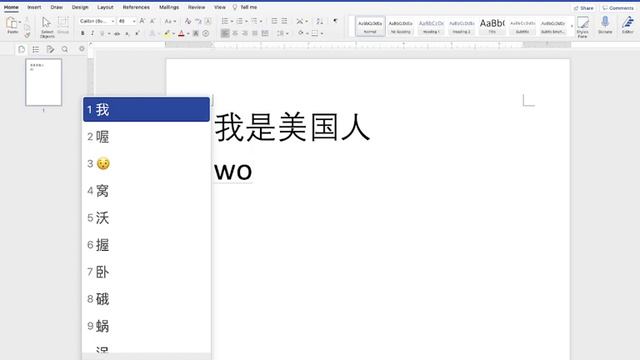Click the increase indent icon

pyautogui.click(x=284, y=21)
